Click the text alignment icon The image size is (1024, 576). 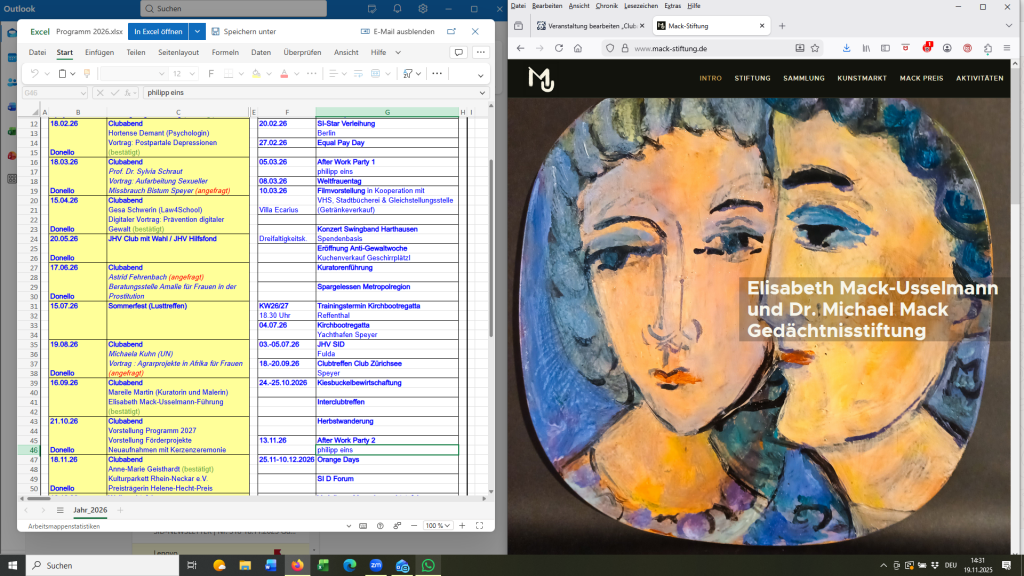pyautogui.click(x=333, y=74)
